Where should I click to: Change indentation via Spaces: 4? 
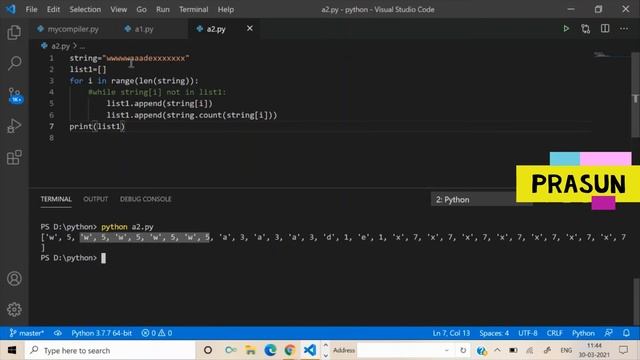click(x=494, y=333)
